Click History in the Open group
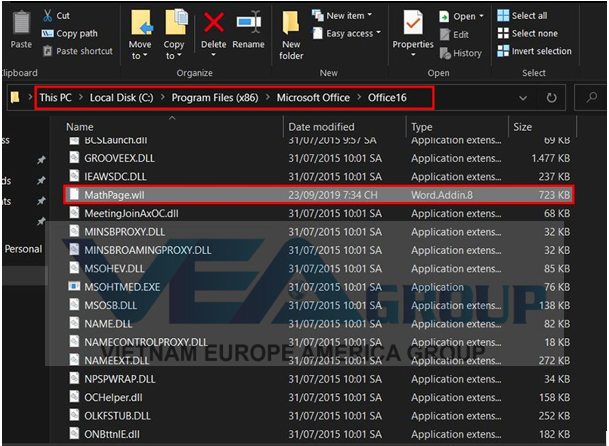The width and height of the screenshot is (609, 446). (x=466, y=53)
